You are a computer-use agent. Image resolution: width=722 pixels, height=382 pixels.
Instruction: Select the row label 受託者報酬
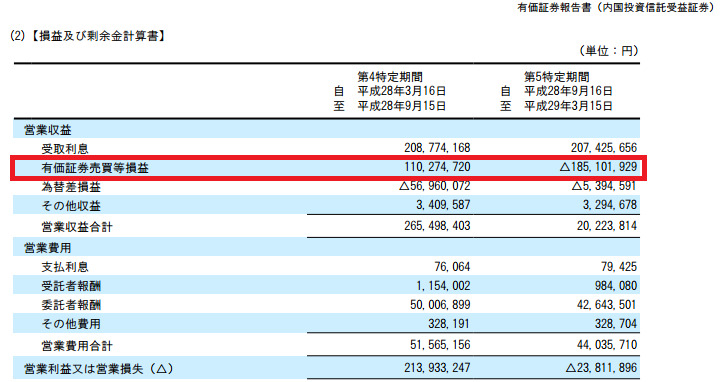click(71, 286)
